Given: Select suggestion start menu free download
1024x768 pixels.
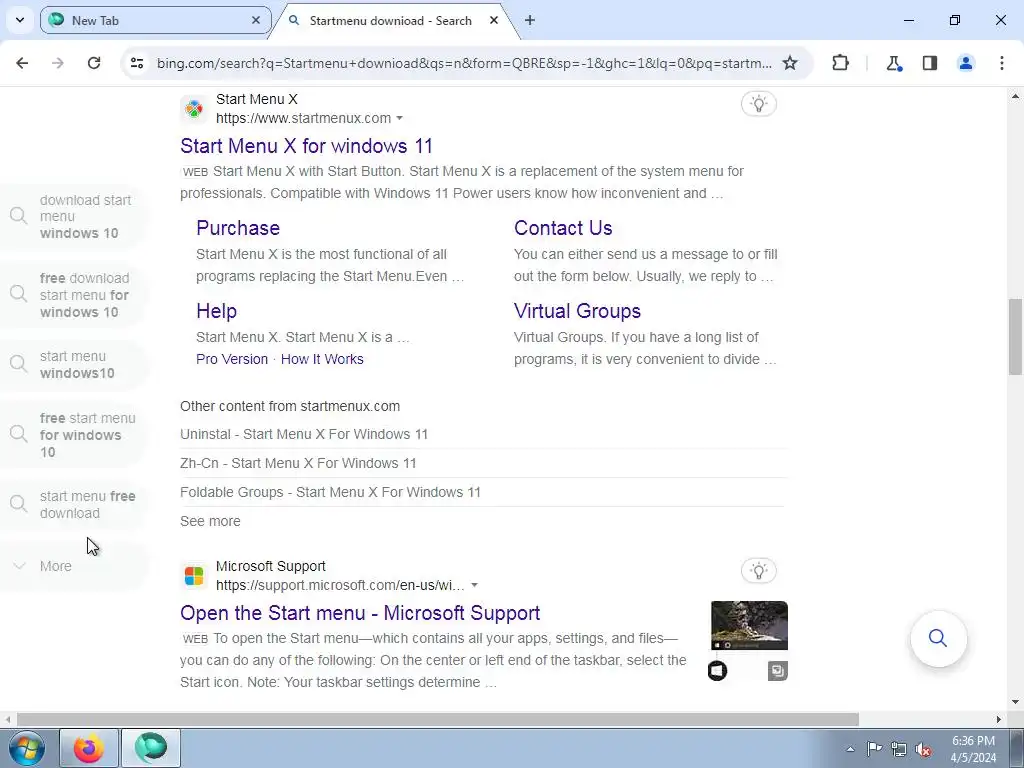Looking at the screenshot, I should point(74,504).
